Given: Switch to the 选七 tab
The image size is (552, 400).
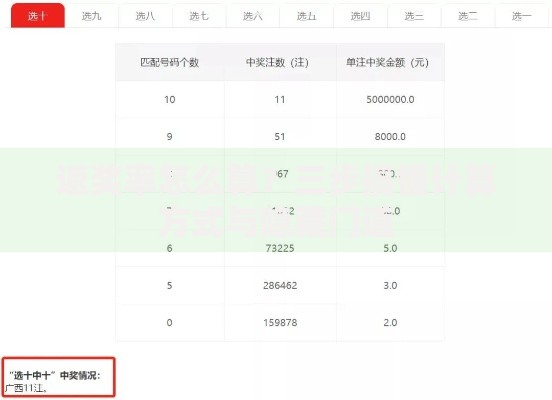Looking at the screenshot, I should coord(199,16).
